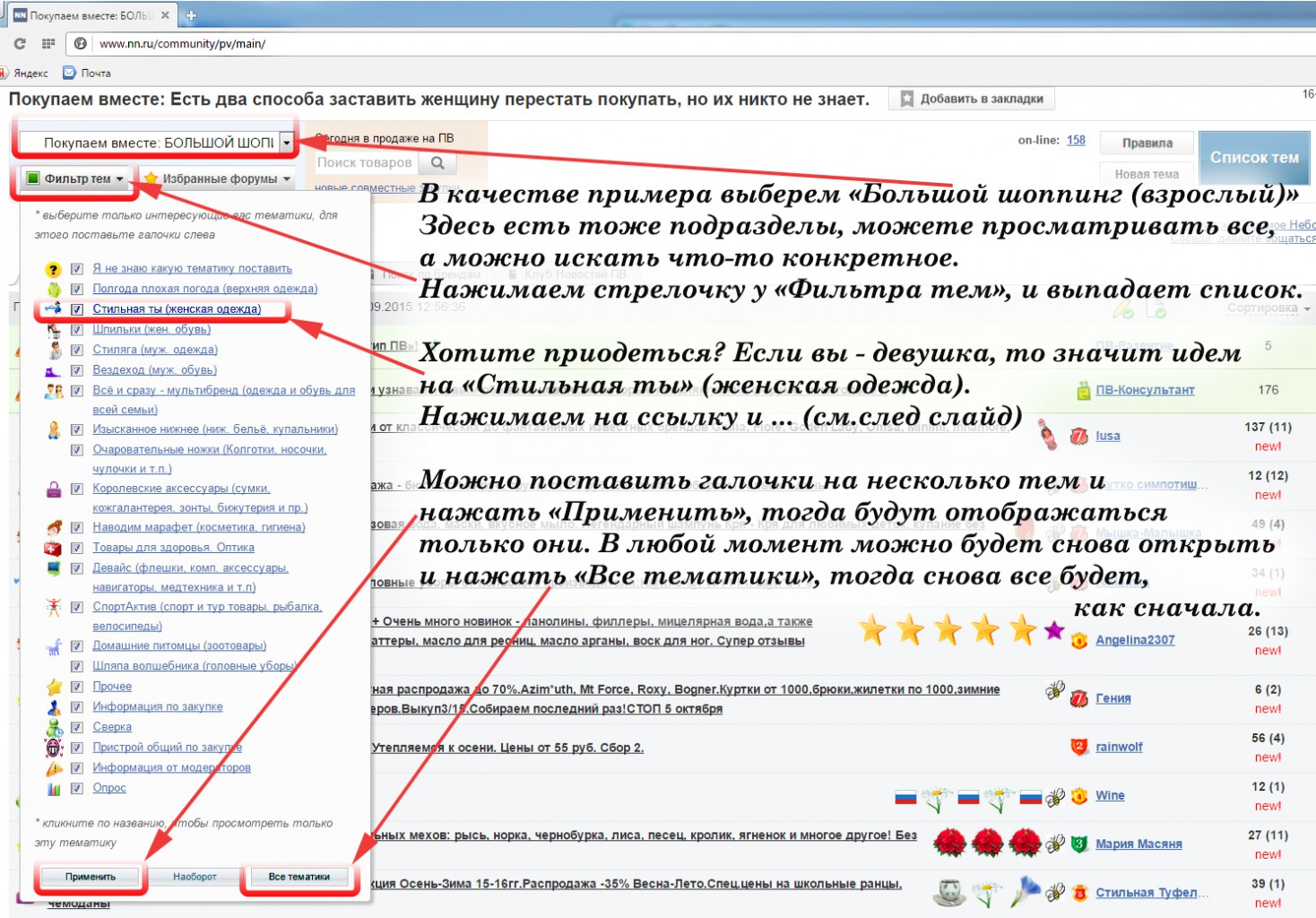Click icon beside СпортАктив
Image resolution: width=1316 pixels, height=918 pixels.
(x=54, y=608)
